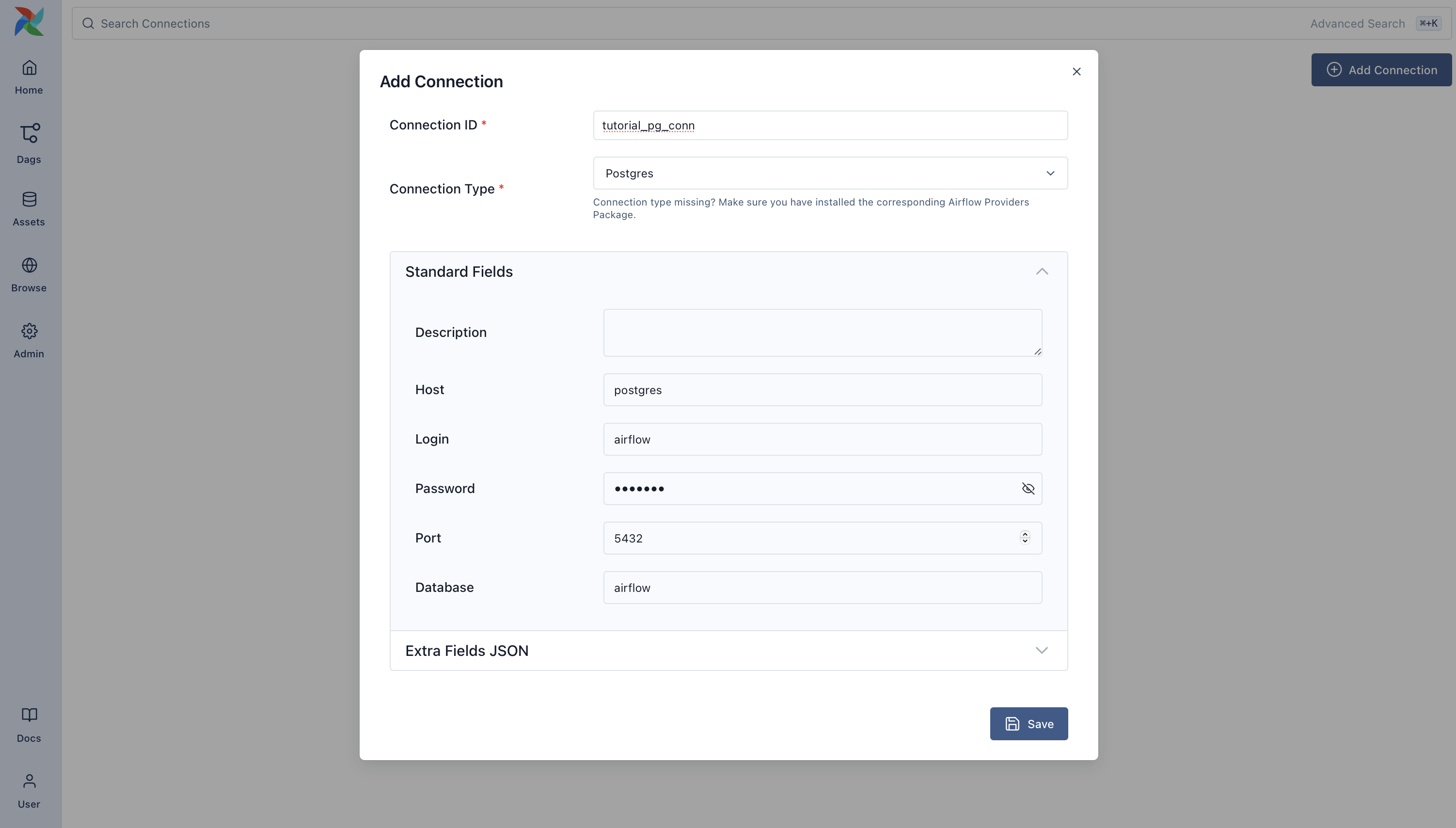Select the Dags icon in sidebar
This screenshot has width=1456, height=828.
point(29,143)
